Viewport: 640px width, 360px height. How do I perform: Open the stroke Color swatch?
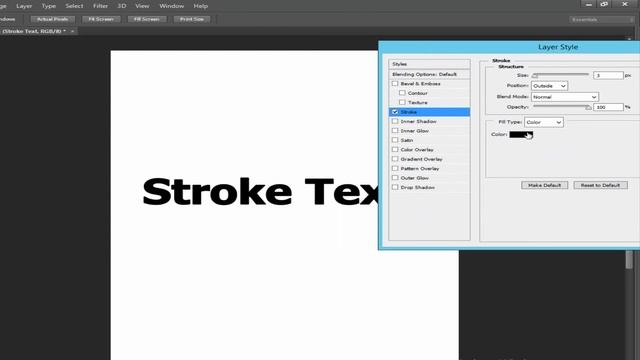point(521,134)
